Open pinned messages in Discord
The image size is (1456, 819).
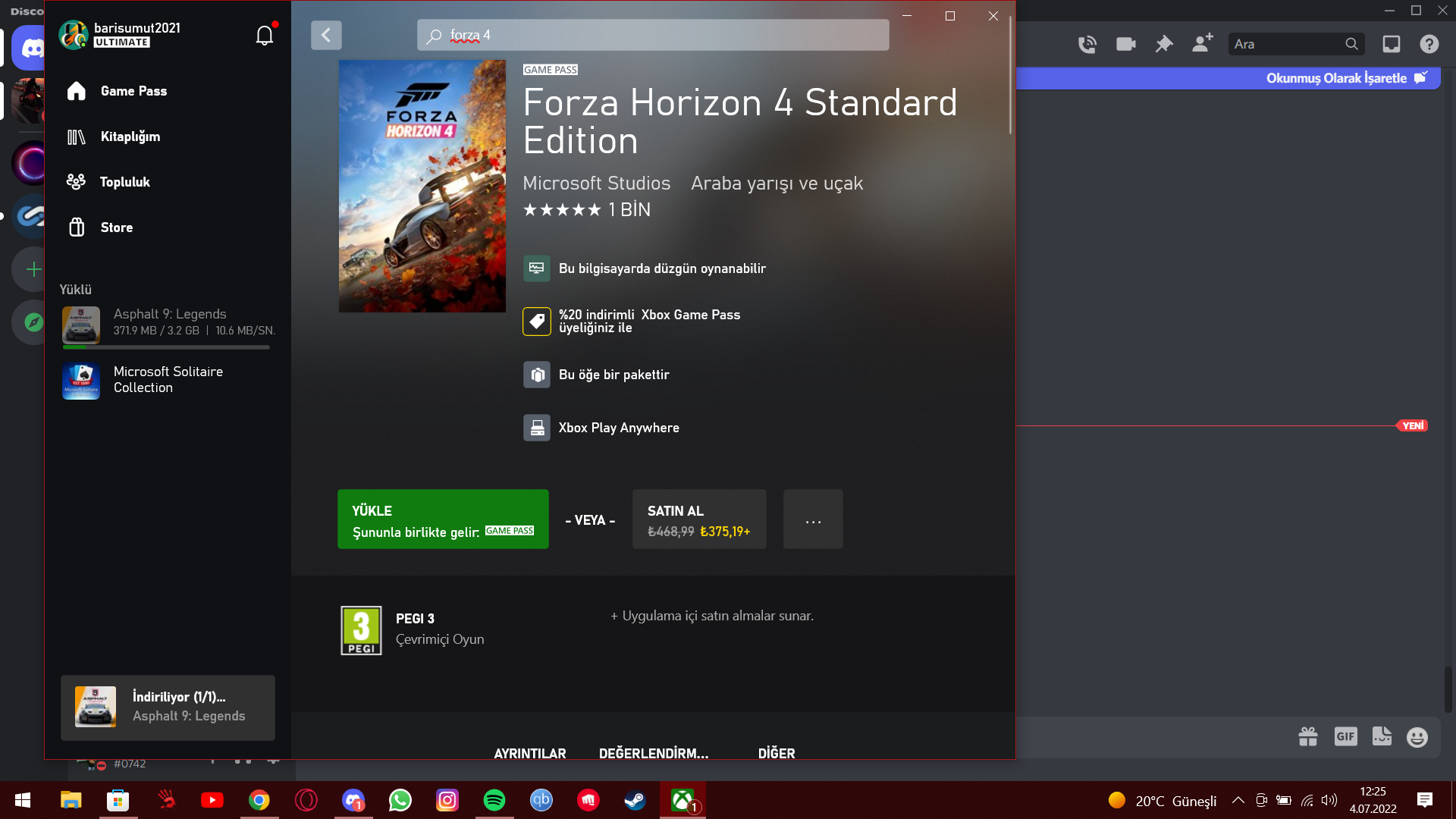point(1164,44)
